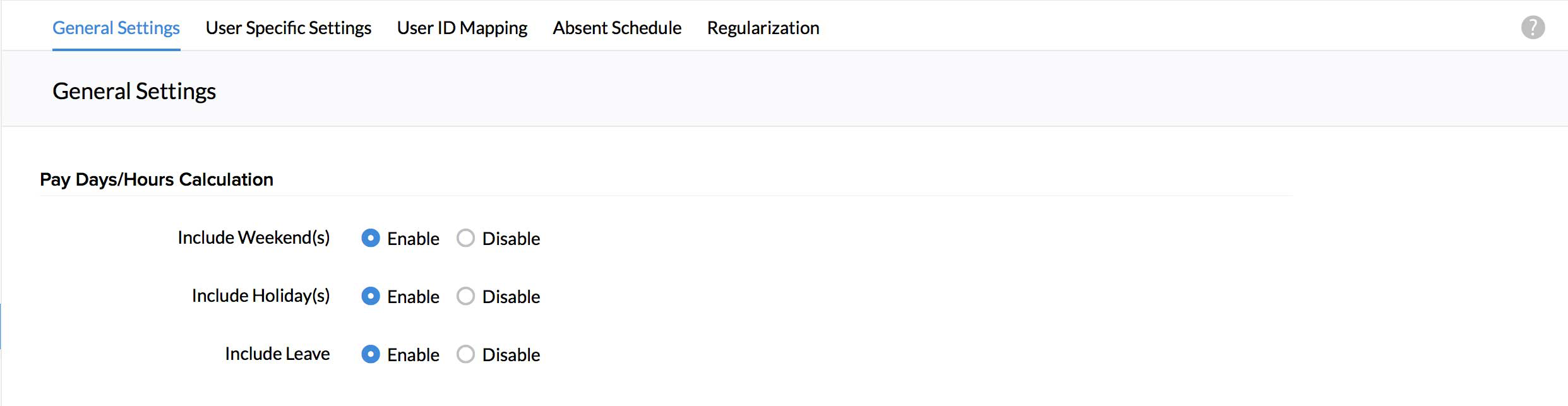1568x406 pixels.
Task: Click the 'Disable' text beside Include Leave
Action: coord(511,355)
